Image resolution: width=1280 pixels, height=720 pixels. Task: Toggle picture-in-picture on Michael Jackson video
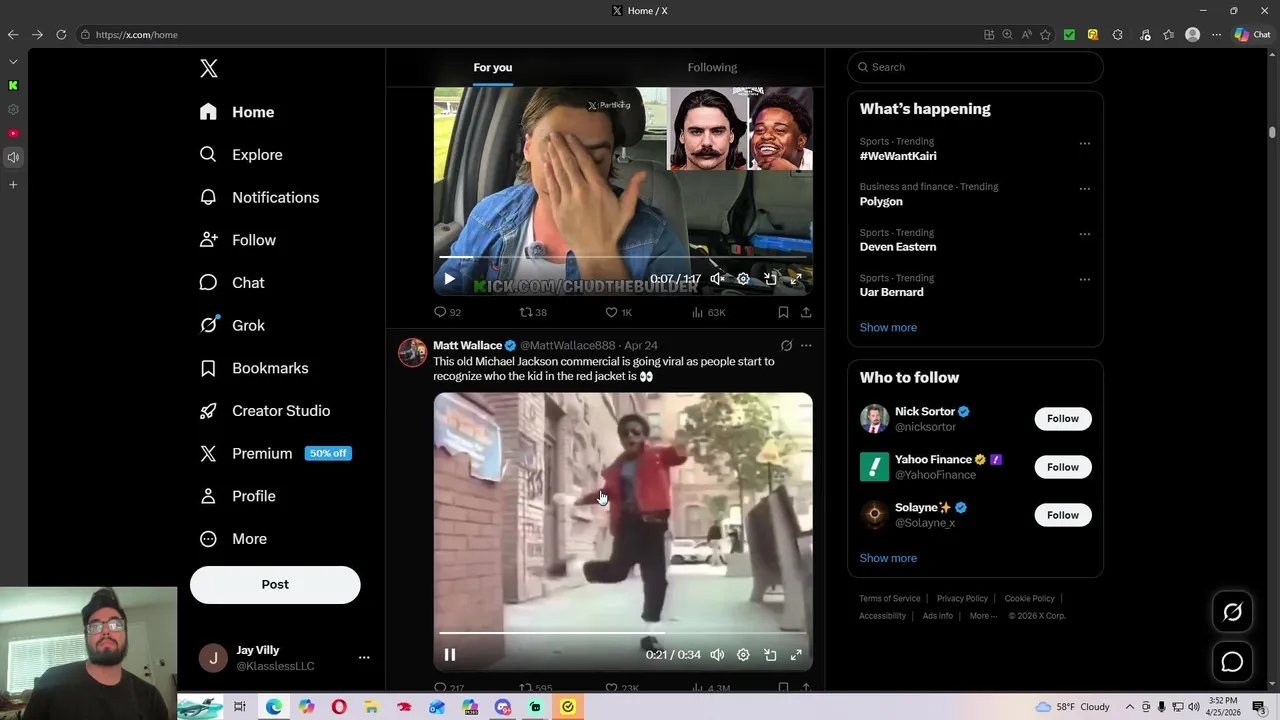tap(770, 655)
